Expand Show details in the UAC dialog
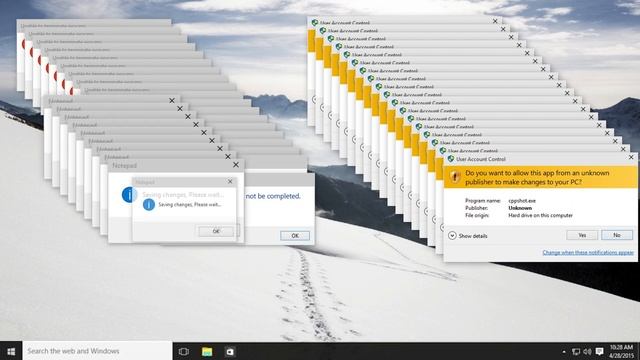 (x=468, y=236)
